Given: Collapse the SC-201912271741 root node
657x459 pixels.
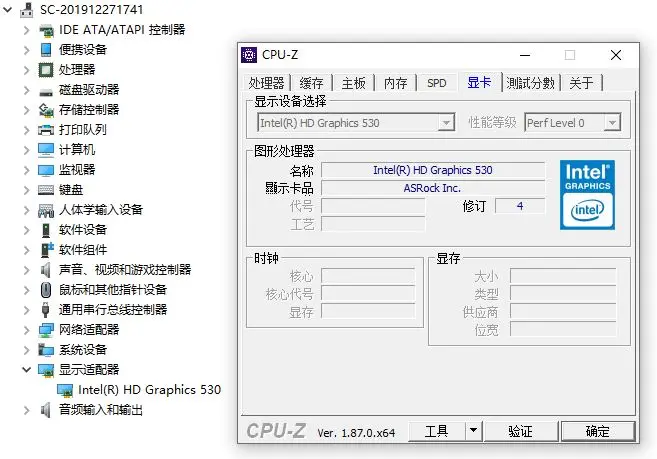Looking at the screenshot, I should pyautogui.click(x=8, y=10).
